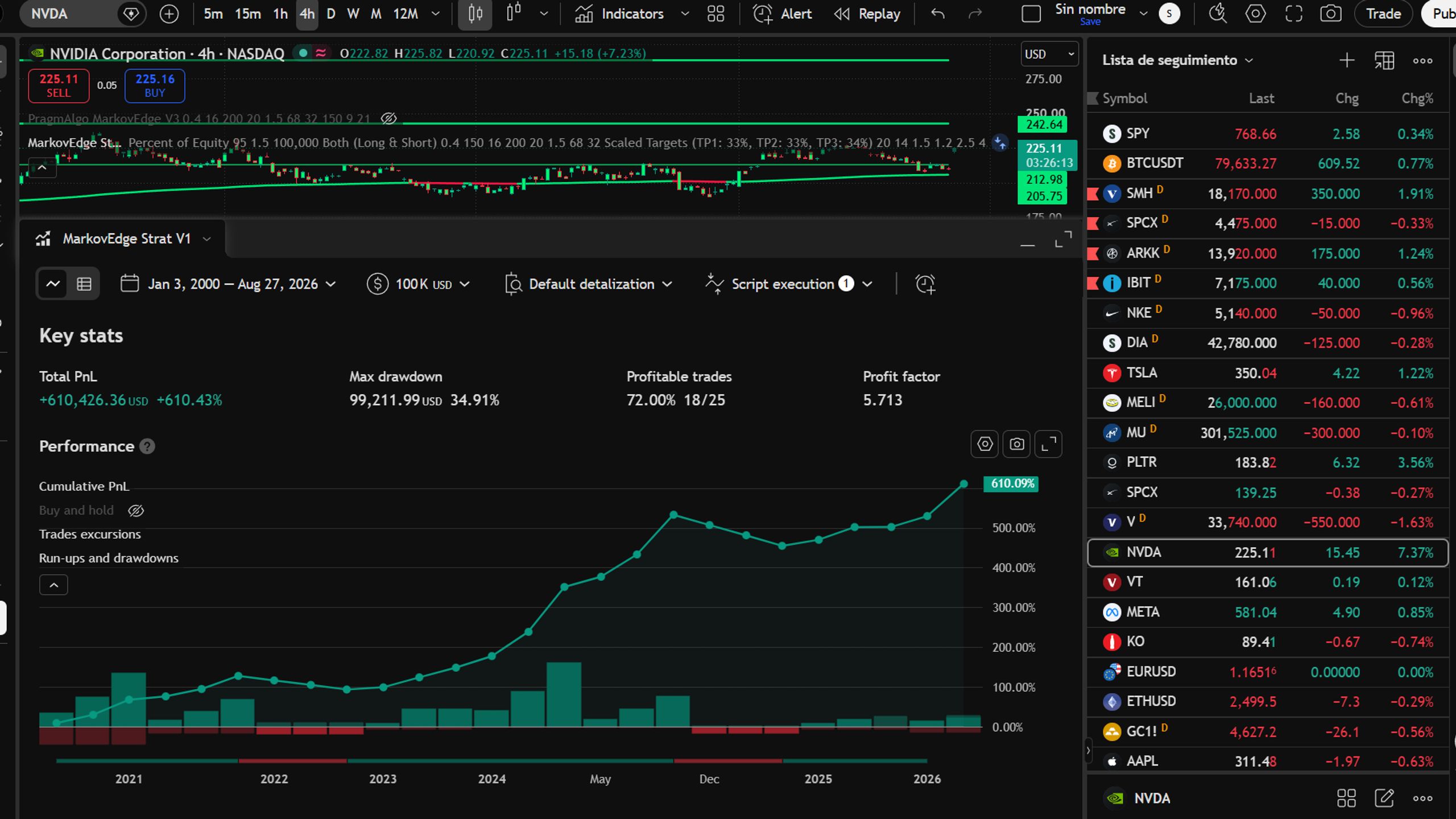Select the 5m timeframe
The image size is (1456, 819).
[x=213, y=14]
